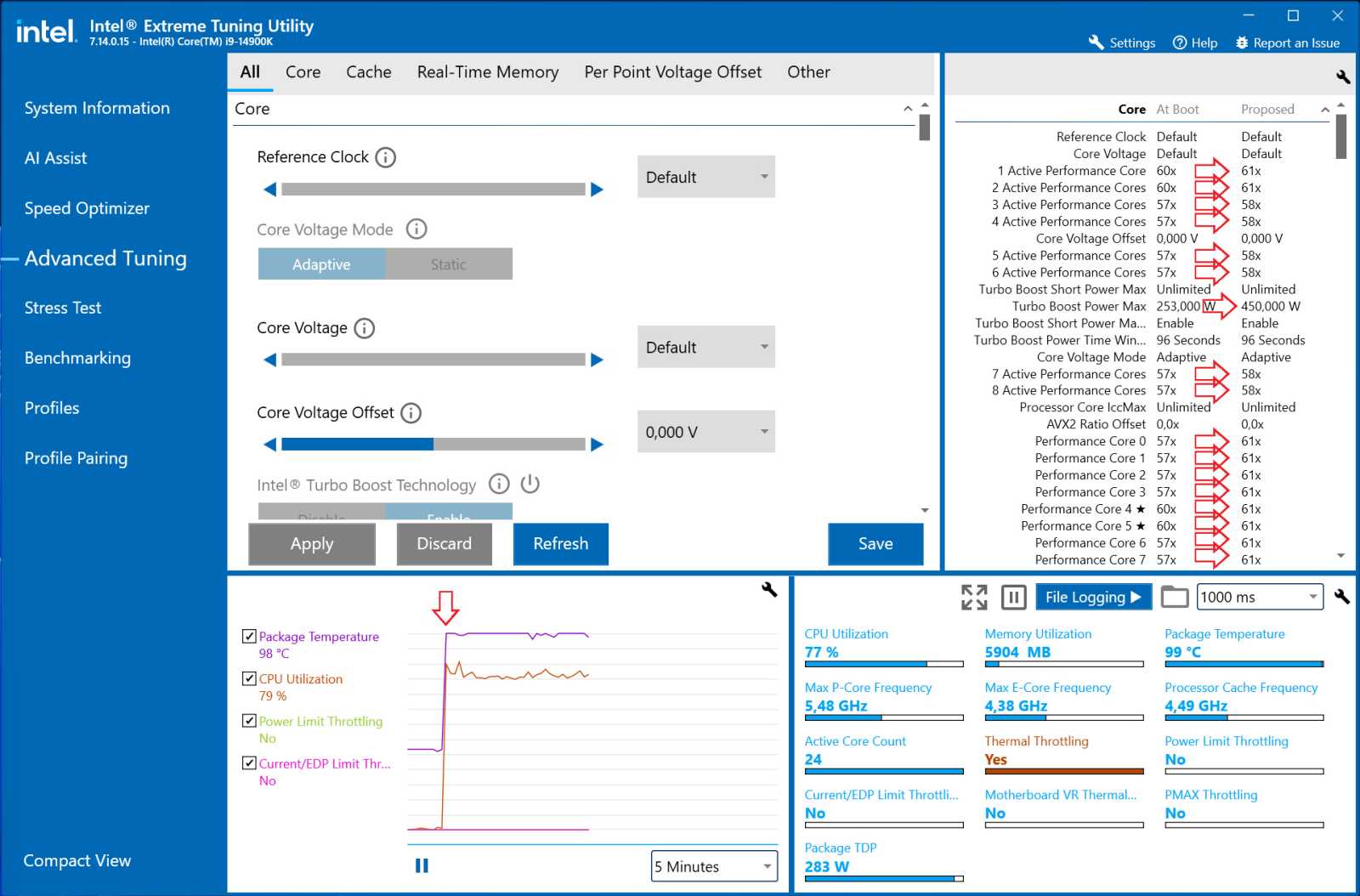1360x896 pixels.
Task: Decrease Core Voltage Offset with left arrow
Action: (x=270, y=445)
